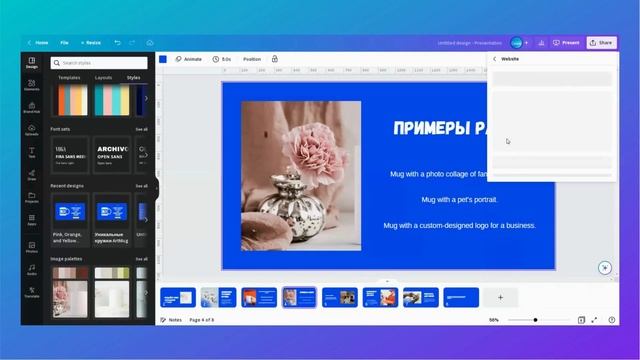Hide the page thumbnails with chevron
Image resolution: width=640 pixels, height=360 pixels.
(x=387, y=281)
